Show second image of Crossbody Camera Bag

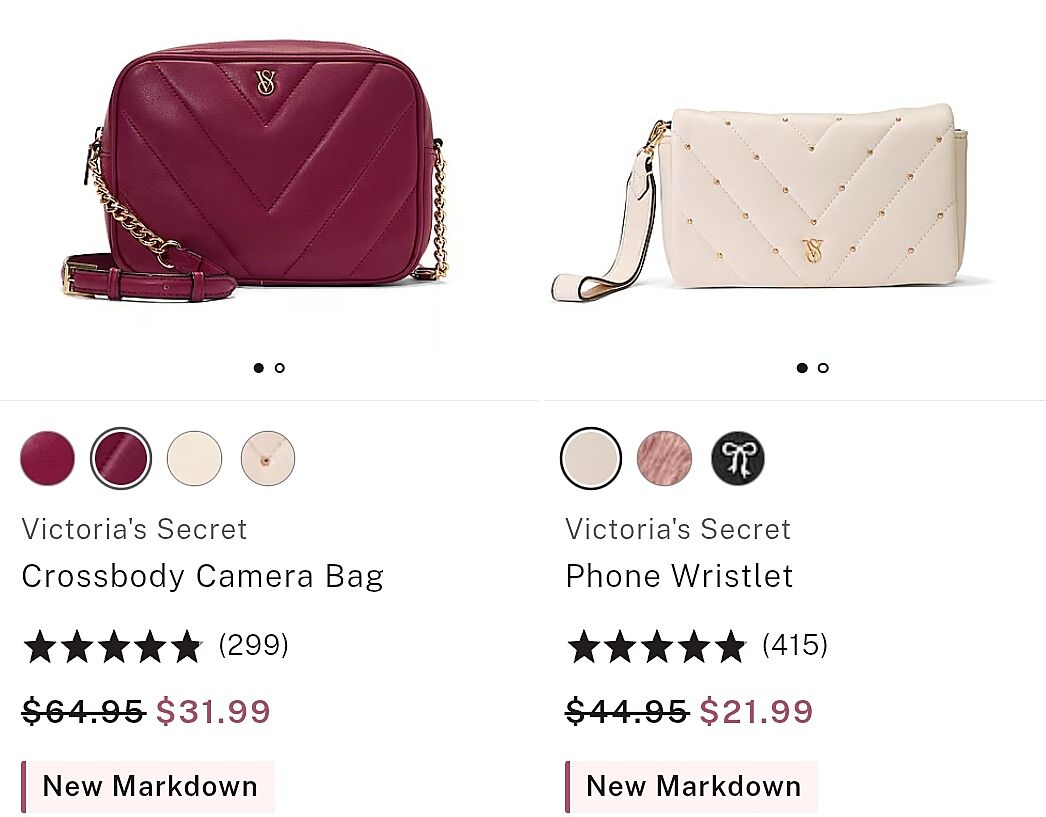click(280, 368)
